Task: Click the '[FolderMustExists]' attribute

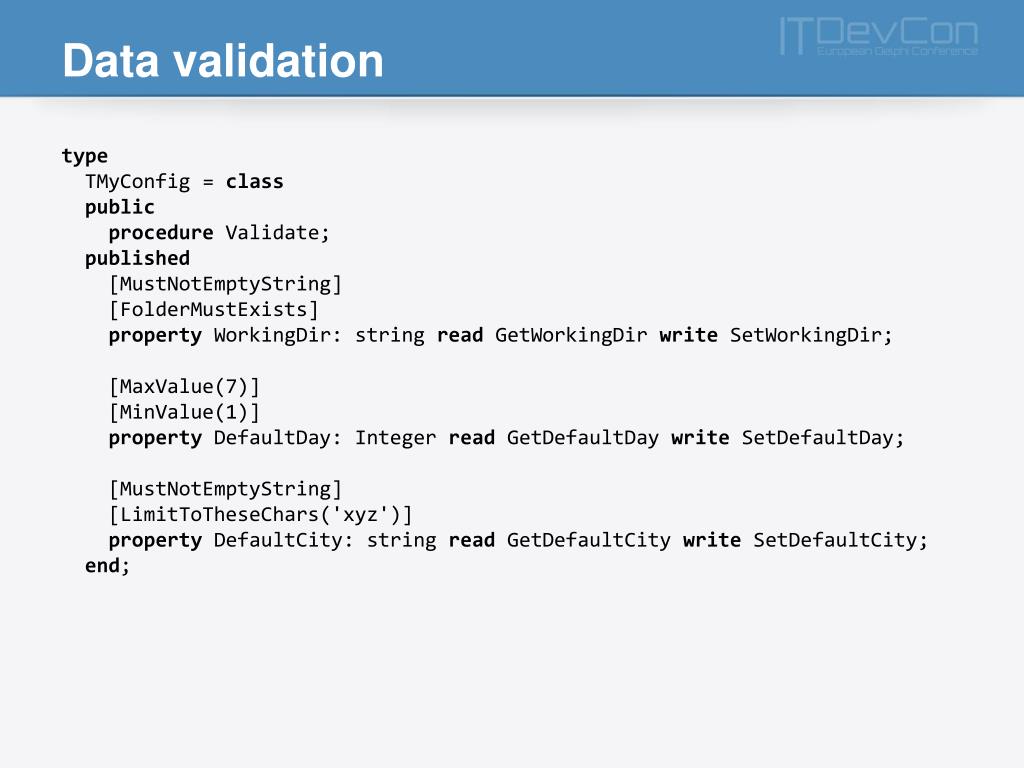Action: coord(214,310)
